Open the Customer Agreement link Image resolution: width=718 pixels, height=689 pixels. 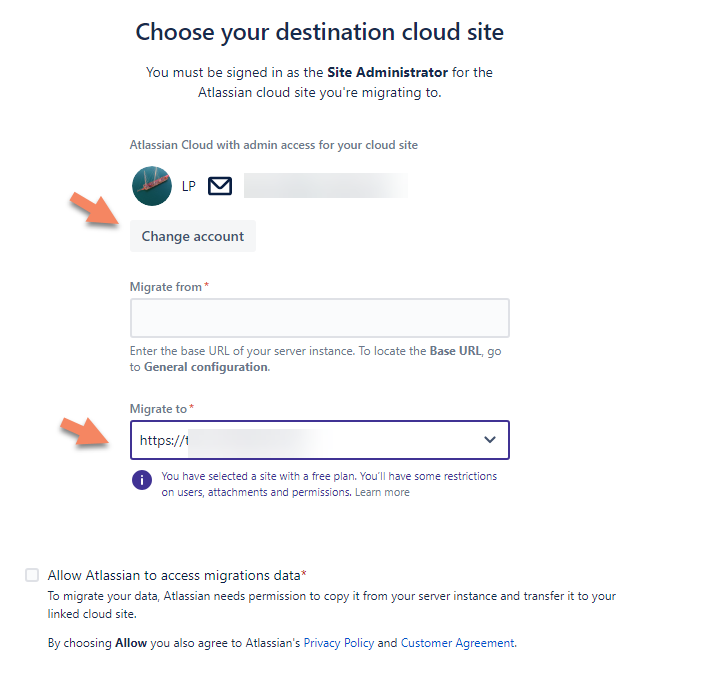pos(457,643)
